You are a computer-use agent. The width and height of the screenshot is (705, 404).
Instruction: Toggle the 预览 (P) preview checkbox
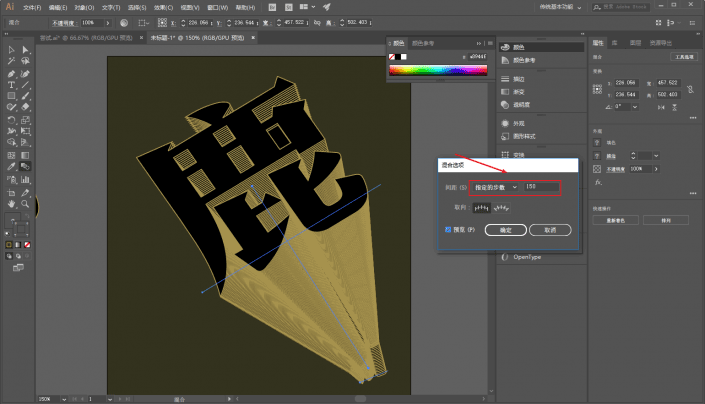[x=448, y=230]
